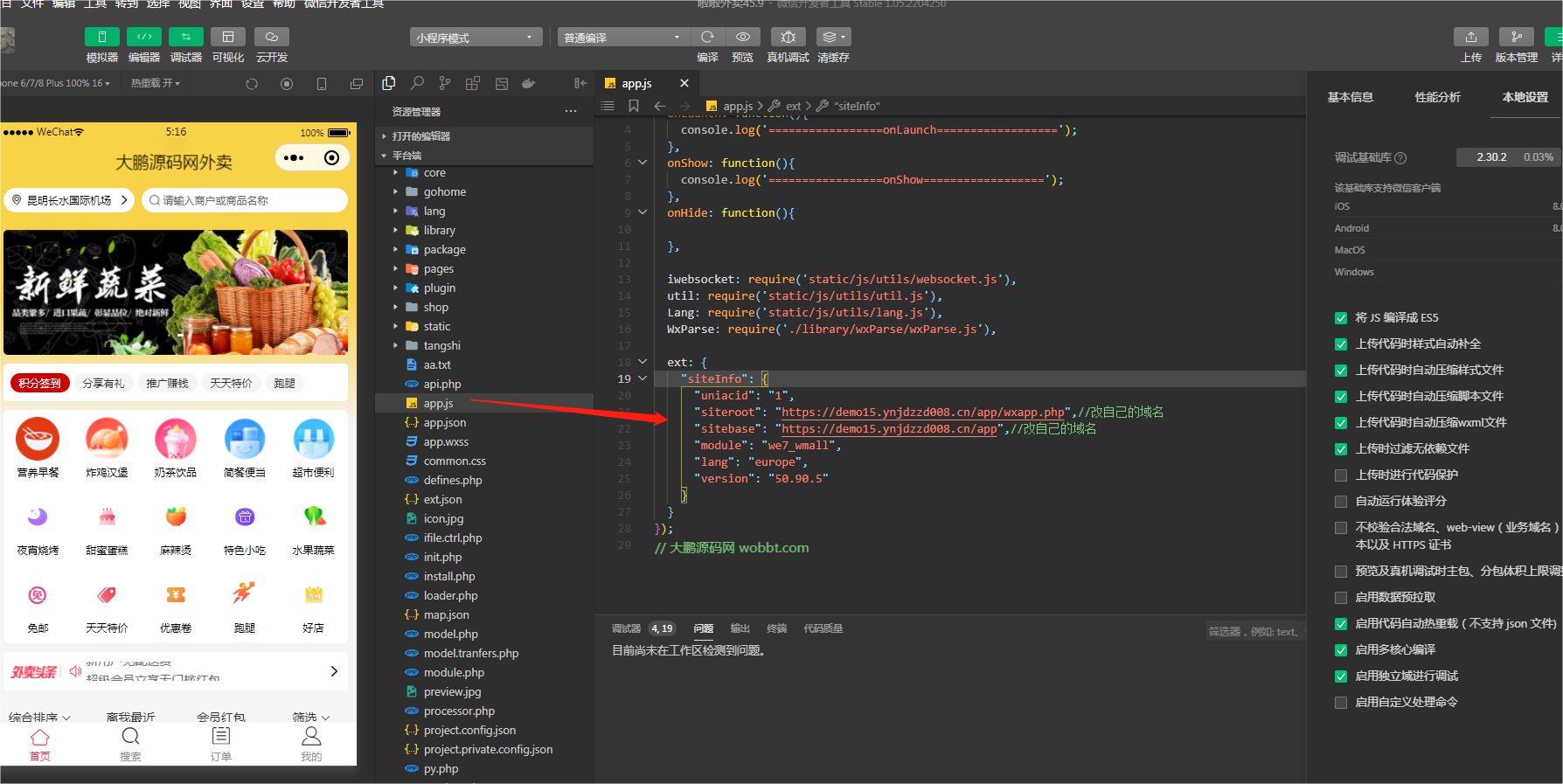
Task: Open Cloud Development (云开发) icon
Action: tap(271, 37)
